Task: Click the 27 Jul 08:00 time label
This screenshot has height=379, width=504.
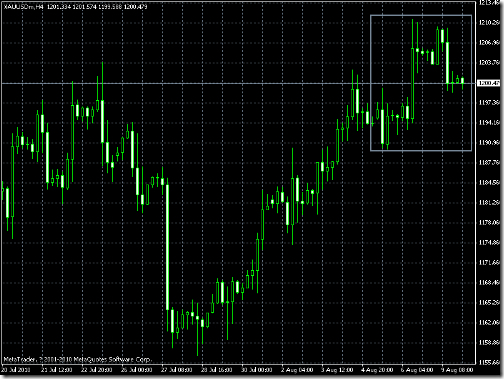Action: coord(177,370)
